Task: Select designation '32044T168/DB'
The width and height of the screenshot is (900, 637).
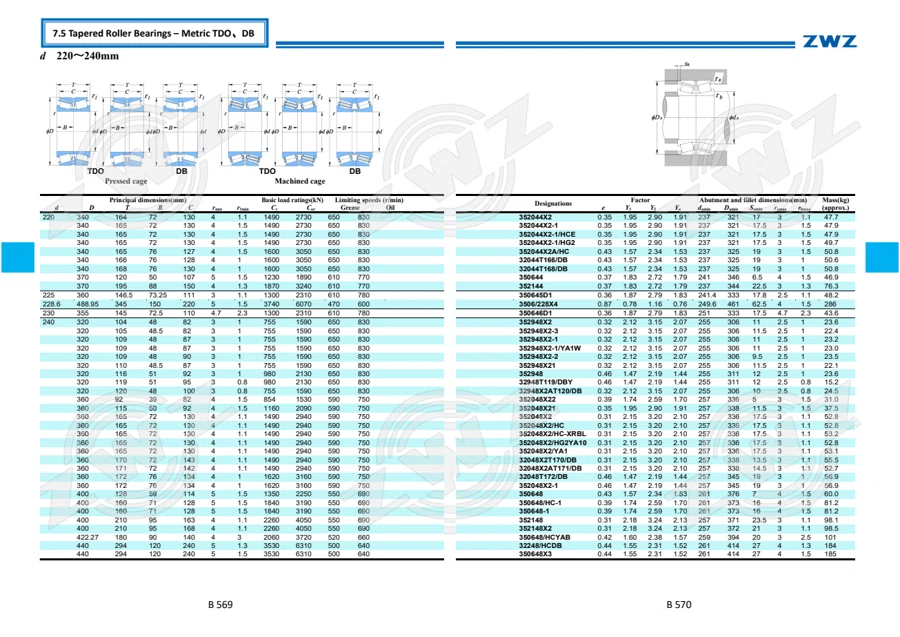Action: (x=543, y=269)
